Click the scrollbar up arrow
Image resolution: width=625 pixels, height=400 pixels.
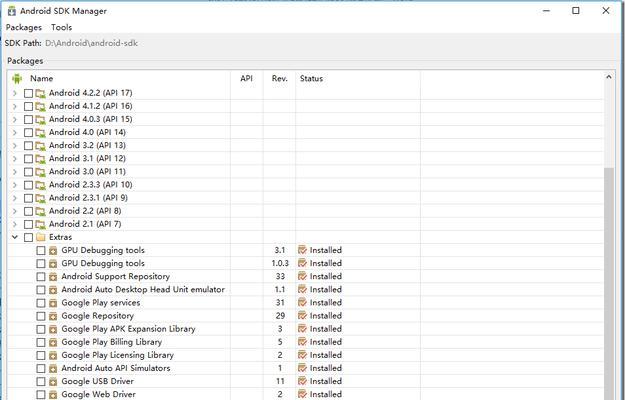point(609,77)
